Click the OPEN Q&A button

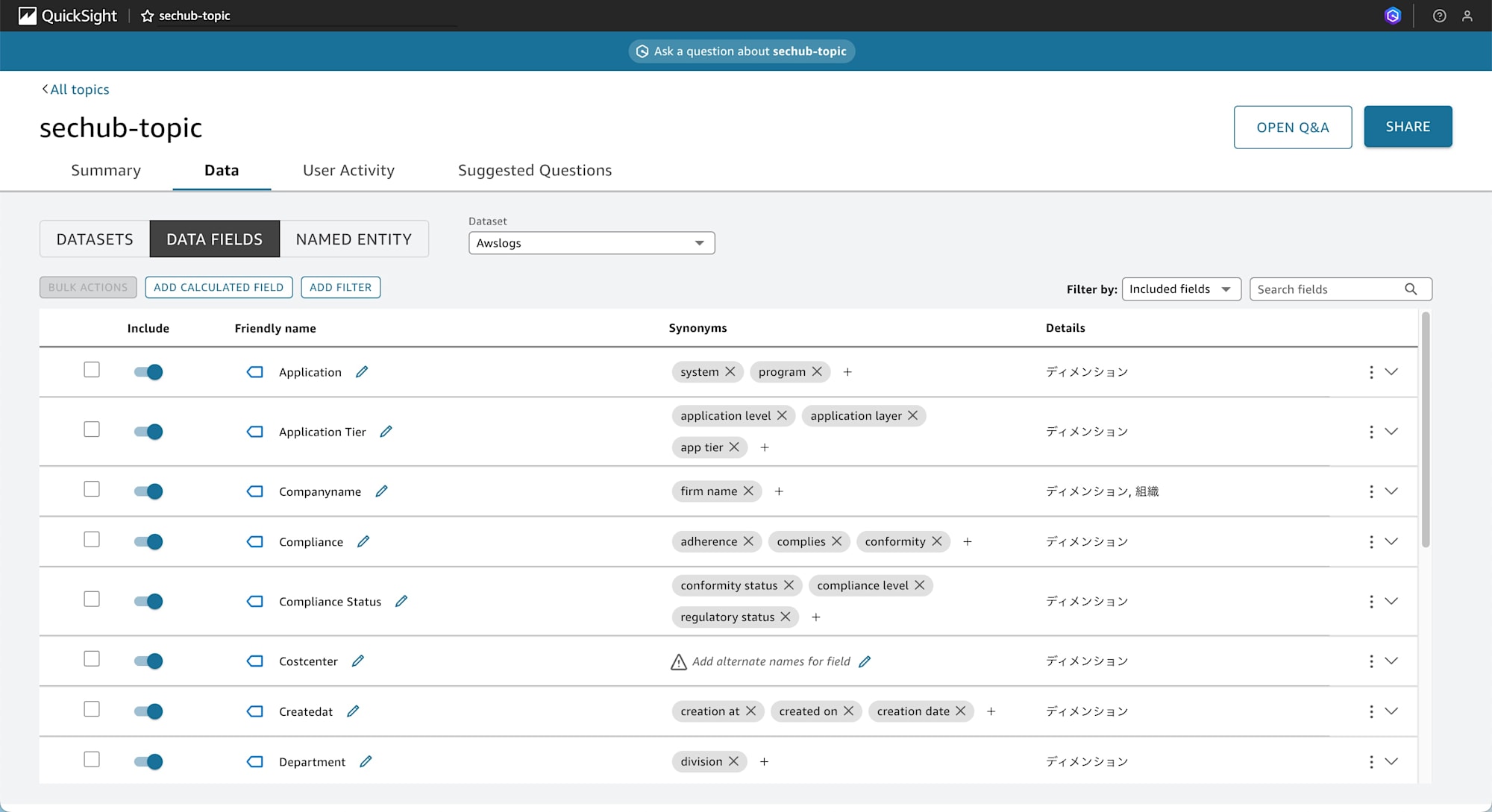[x=1293, y=127]
